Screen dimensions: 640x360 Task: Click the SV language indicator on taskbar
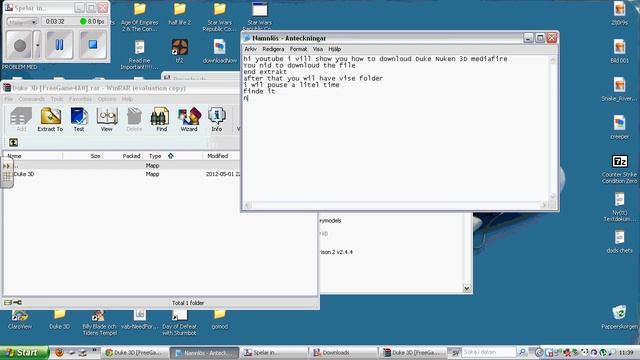pos(455,352)
